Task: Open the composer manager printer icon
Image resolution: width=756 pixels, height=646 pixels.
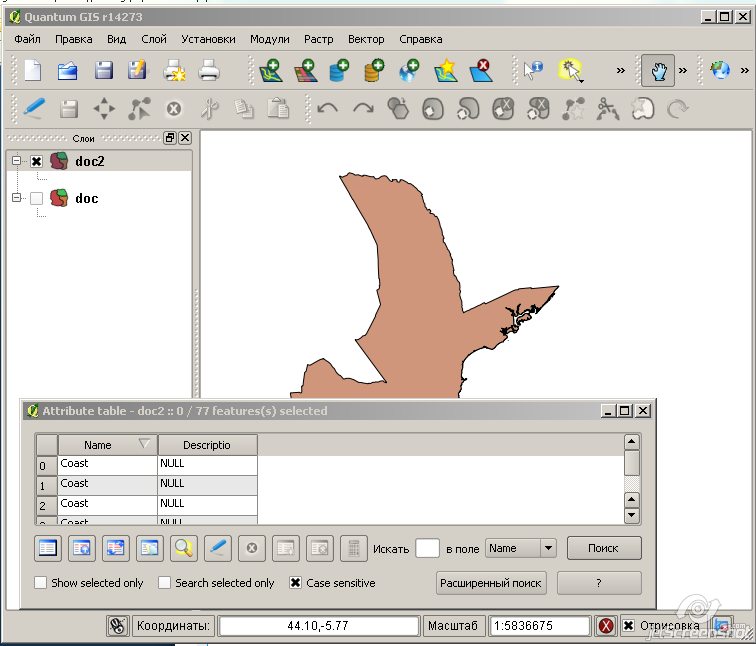Action: (209, 70)
